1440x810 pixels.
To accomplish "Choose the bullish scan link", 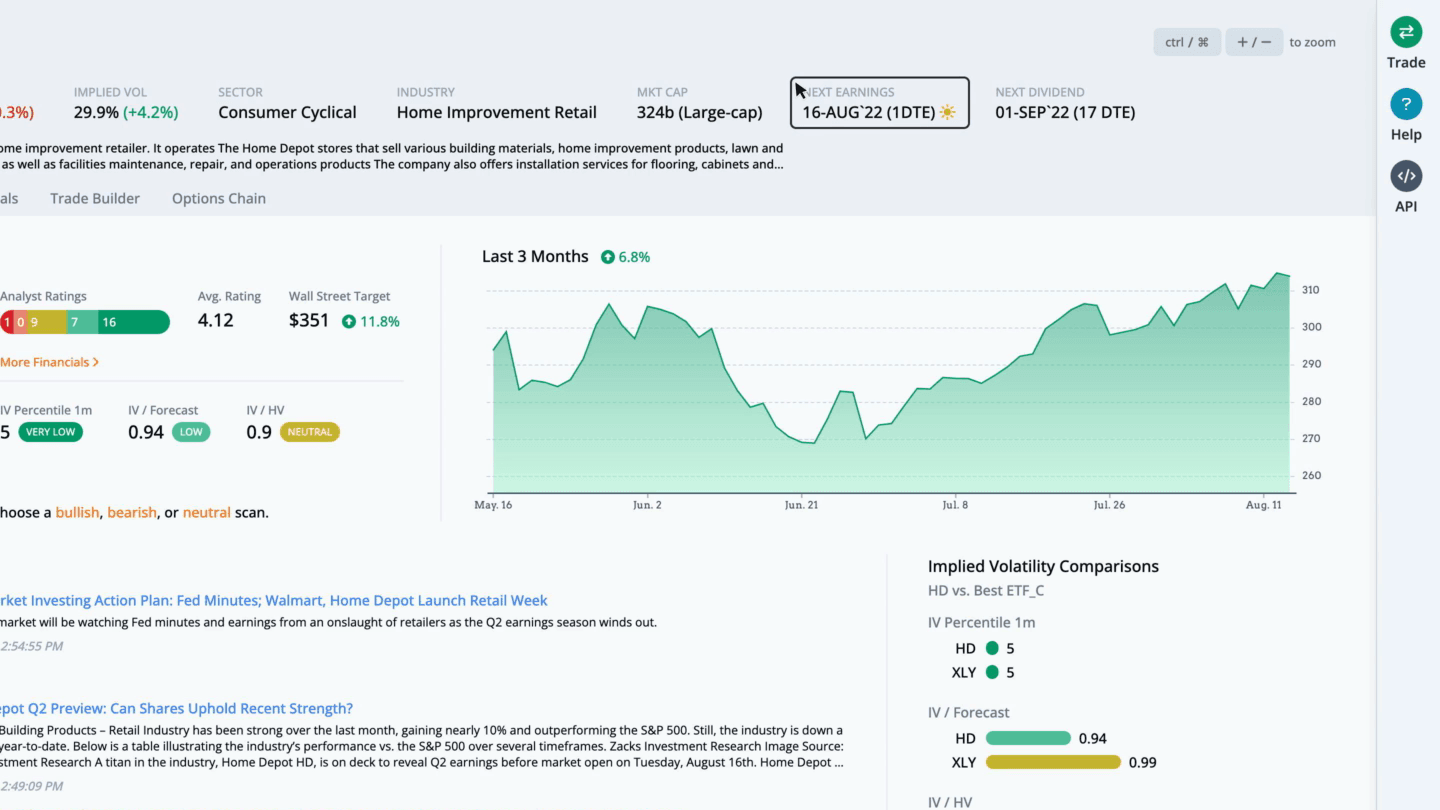I will 77,512.
